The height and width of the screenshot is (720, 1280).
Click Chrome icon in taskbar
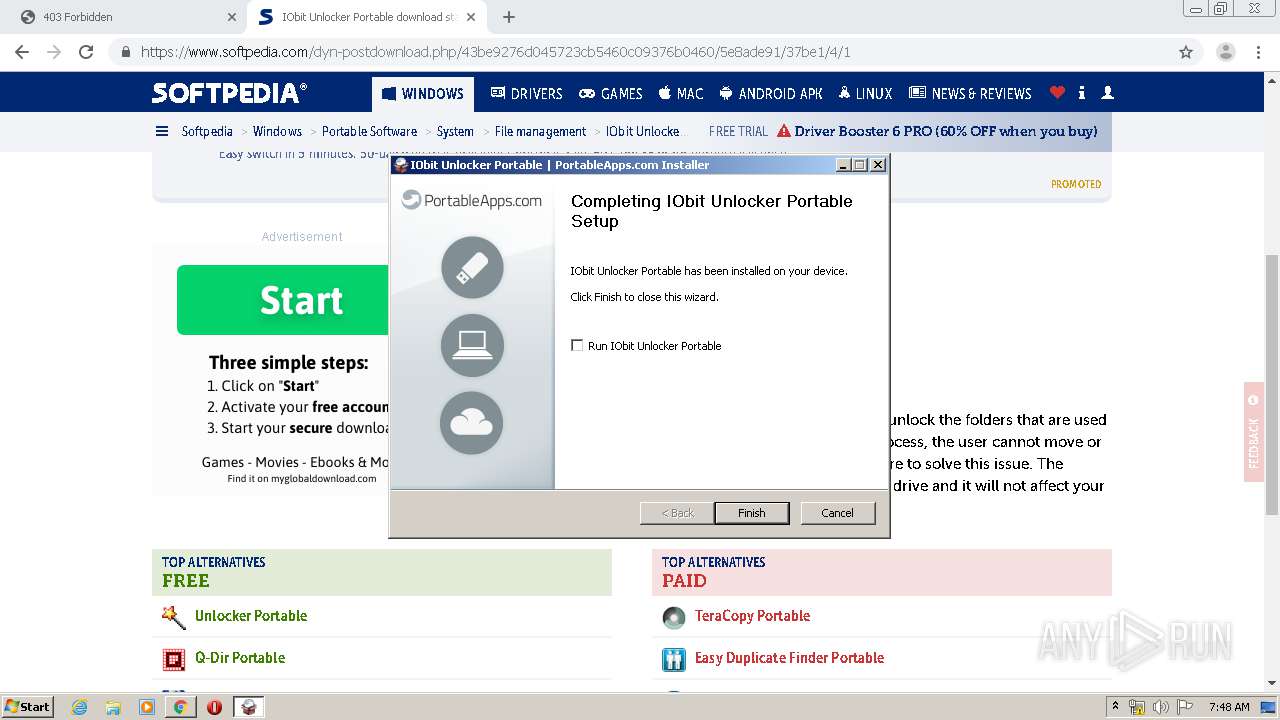click(x=180, y=707)
